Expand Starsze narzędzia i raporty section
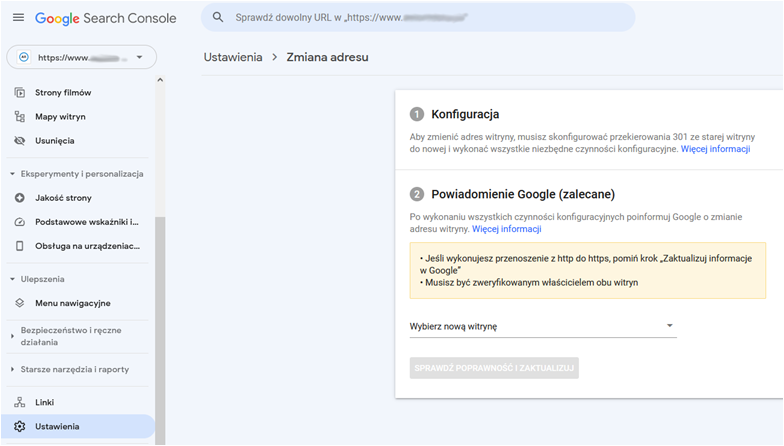The width and height of the screenshot is (784, 446). pyautogui.click(x=12, y=370)
